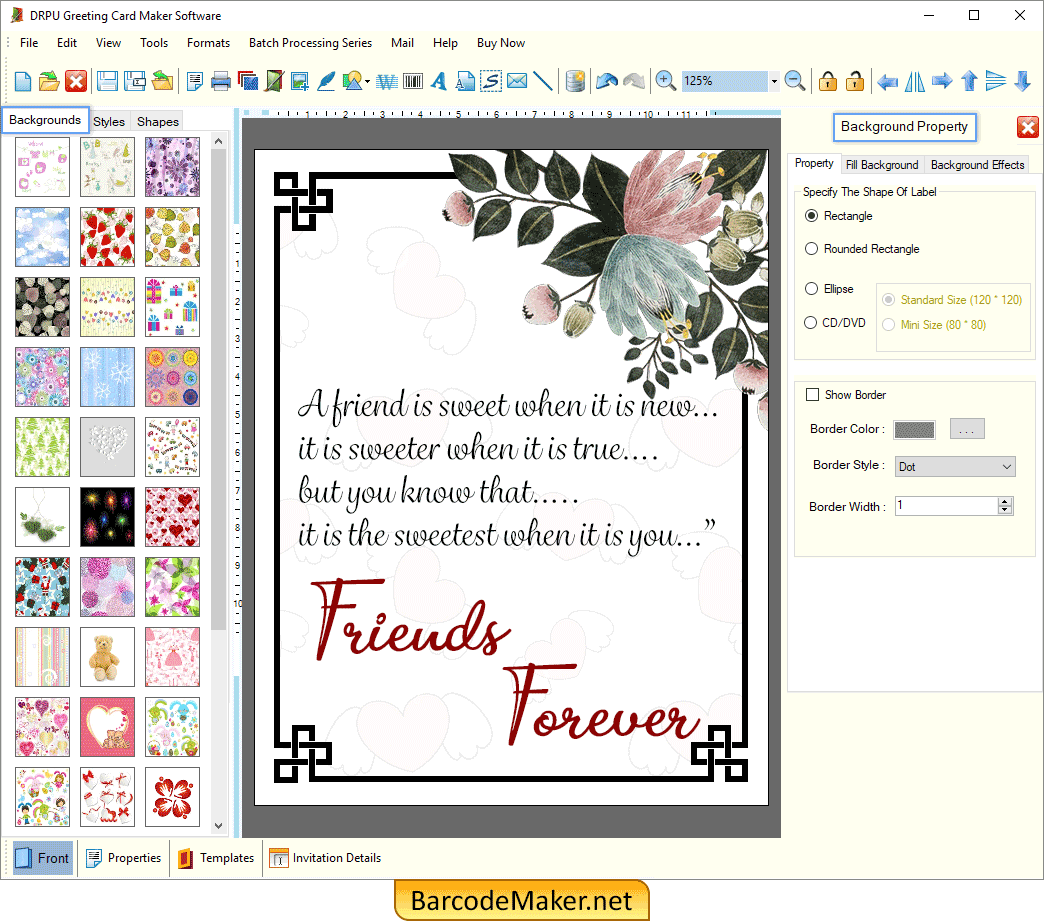Zoom out with the magnifier minus icon
Screen dimensions: 1044x921
[x=795, y=81]
